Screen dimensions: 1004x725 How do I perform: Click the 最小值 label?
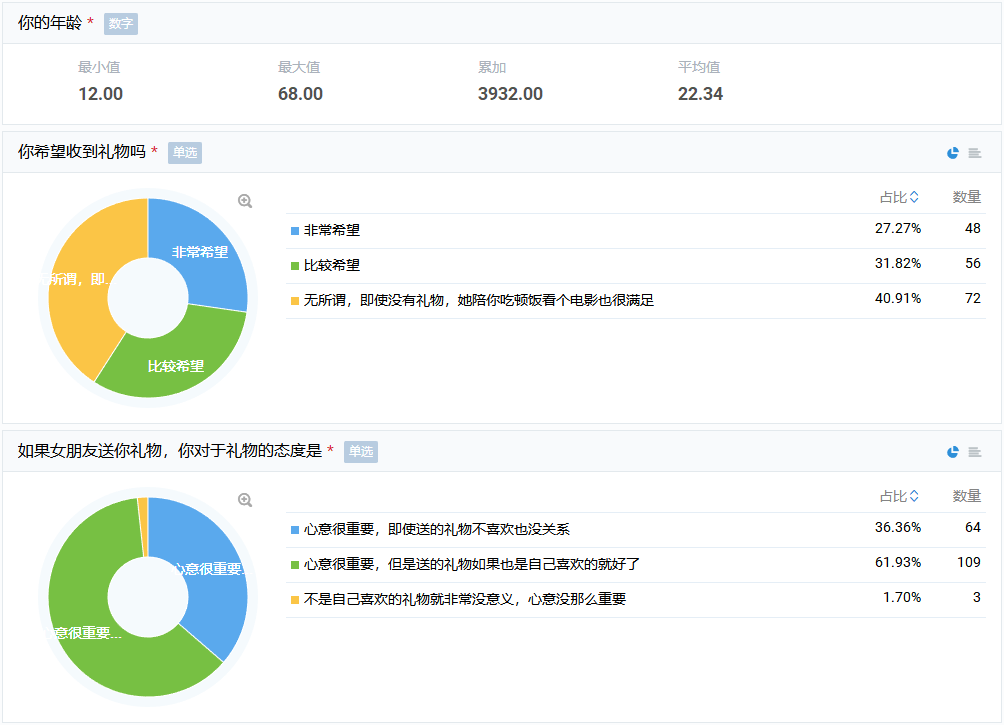[99, 67]
